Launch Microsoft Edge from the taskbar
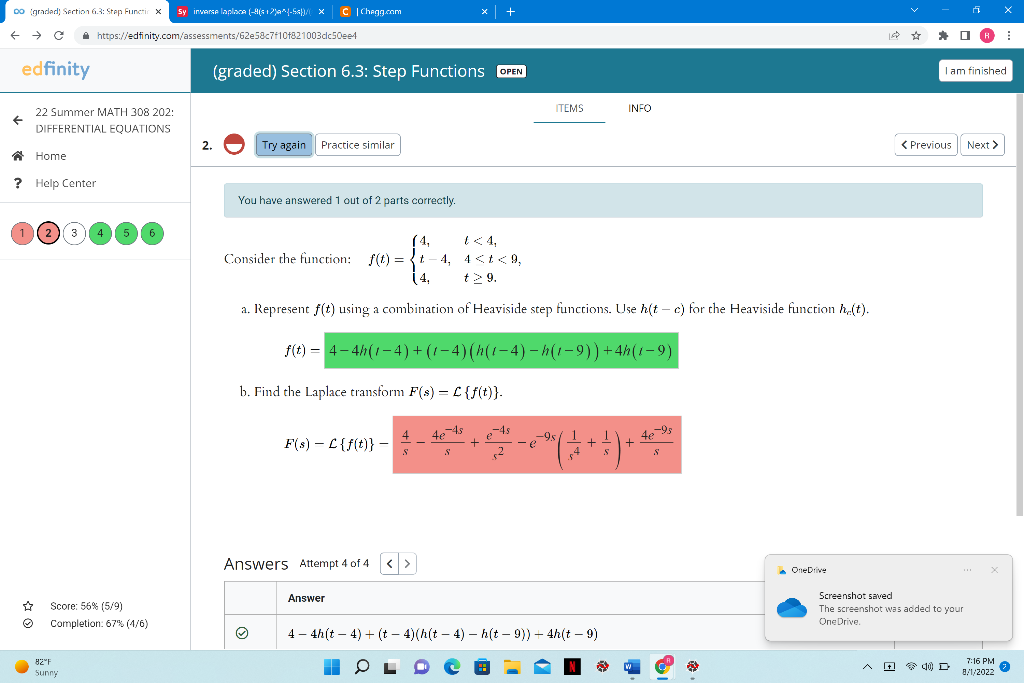 pos(451,666)
